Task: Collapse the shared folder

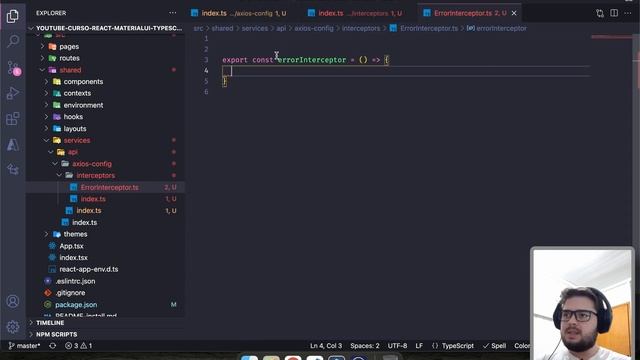Action: point(106,70)
